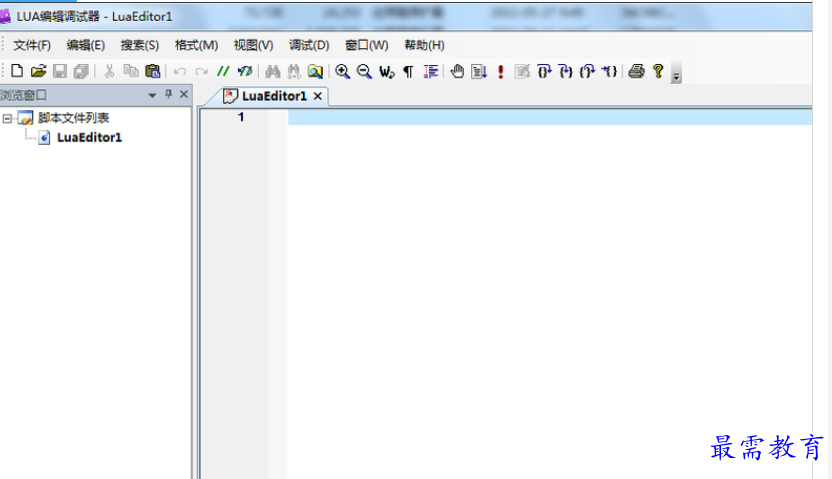Viewport: 832px width, 479px height.
Task: Zoom in with the magnifier plus icon
Action: coord(343,71)
